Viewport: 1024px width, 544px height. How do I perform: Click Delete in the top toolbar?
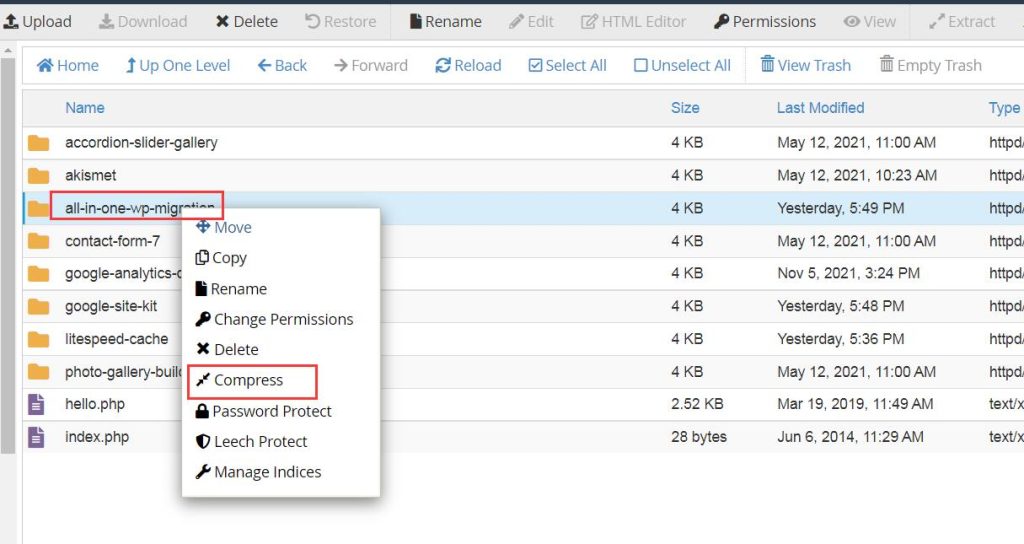coord(247,22)
